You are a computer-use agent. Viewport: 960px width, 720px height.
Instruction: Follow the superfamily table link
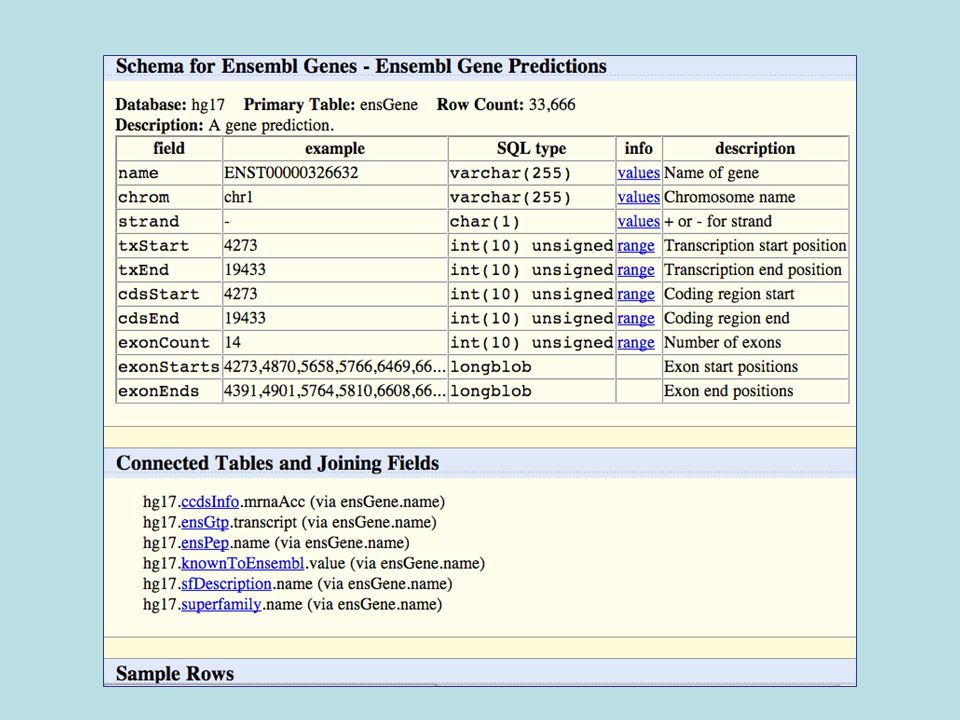pos(221,604)
